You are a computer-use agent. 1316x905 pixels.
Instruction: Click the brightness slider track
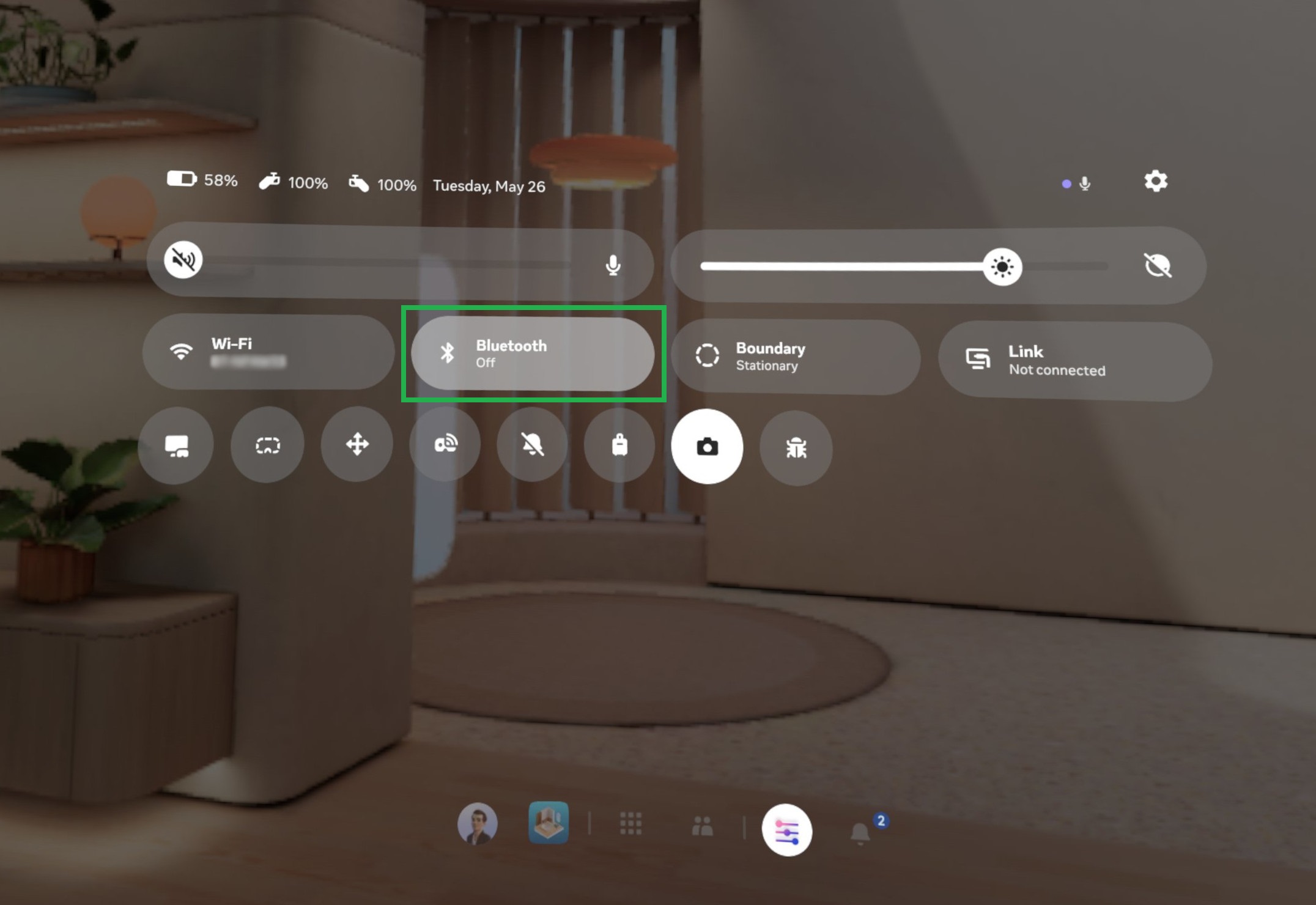pyautogui.click(x=904, y=267)
